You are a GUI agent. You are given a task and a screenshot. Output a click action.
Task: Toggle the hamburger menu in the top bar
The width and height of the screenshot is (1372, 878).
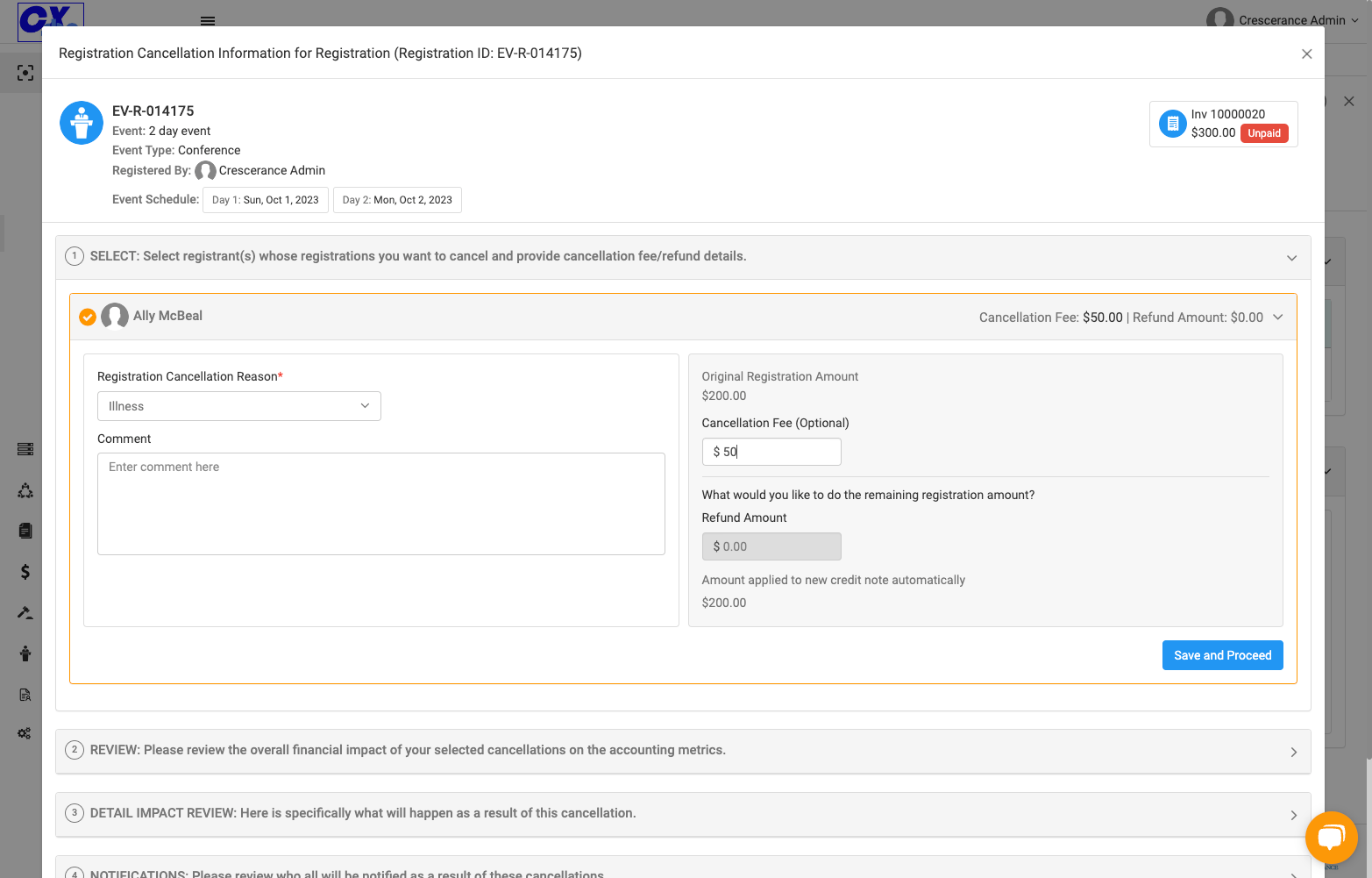208,20
